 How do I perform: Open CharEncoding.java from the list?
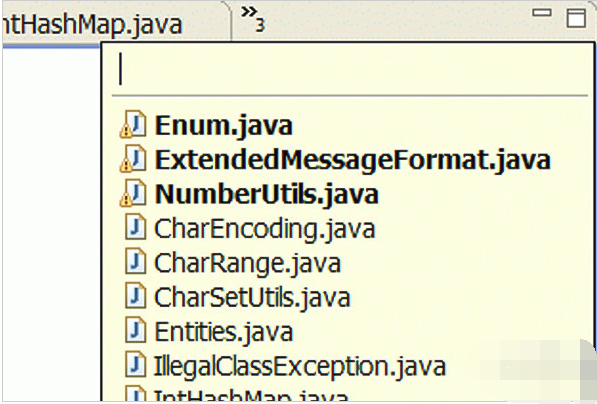265,229
